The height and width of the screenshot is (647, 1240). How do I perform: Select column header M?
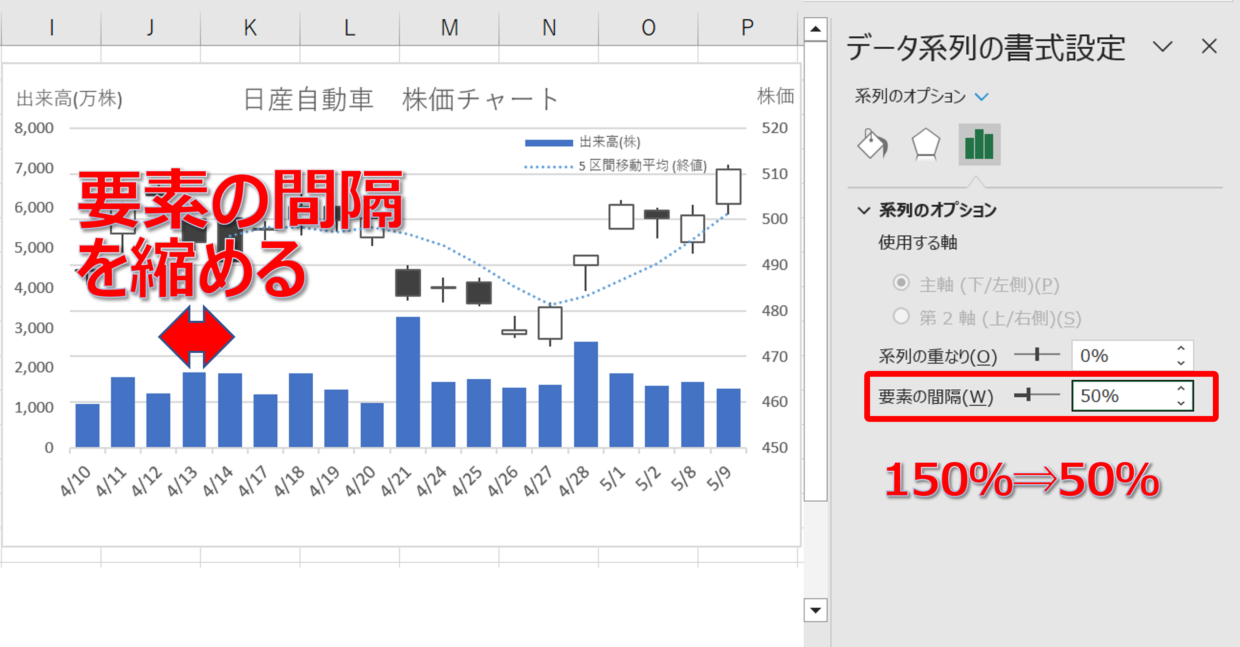[450, 29]
